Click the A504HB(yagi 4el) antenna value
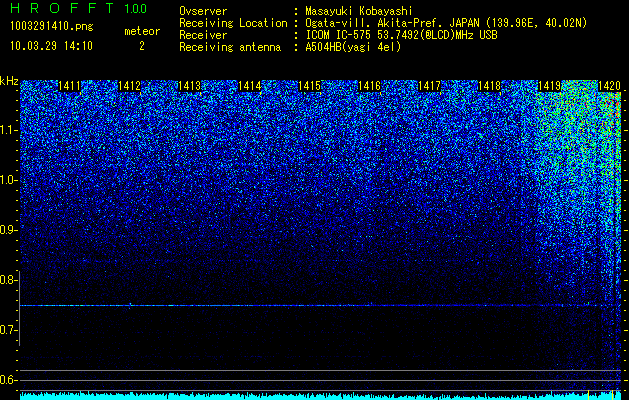The height and width of the screenshot is (400, 629). coord(353,47)
